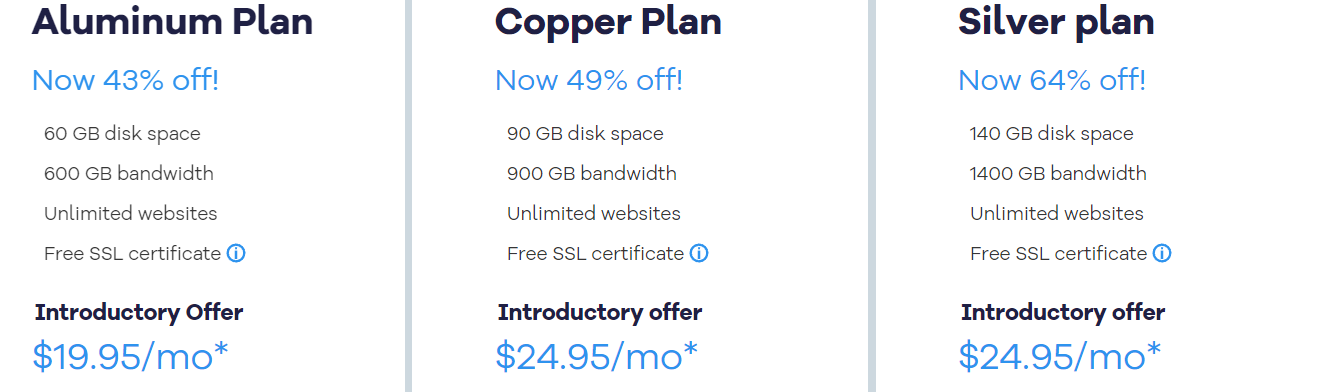This screenshot has height=392, width=1331.
Task: Open the SSL info icon under Copper Plan
Action: pos(699,253)
